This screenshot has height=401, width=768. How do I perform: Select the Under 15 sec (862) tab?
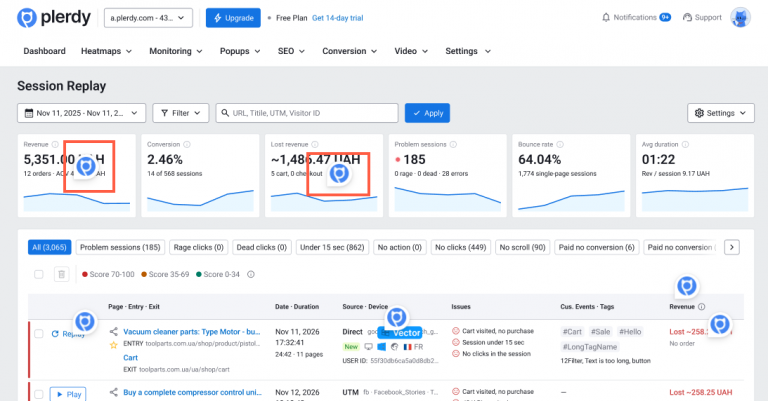[332, 247]
